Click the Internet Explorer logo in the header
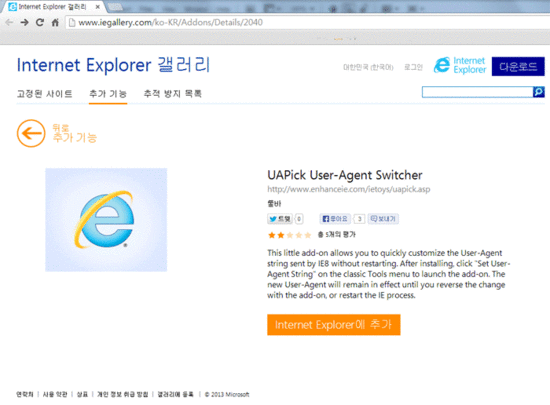 [460, 66]
